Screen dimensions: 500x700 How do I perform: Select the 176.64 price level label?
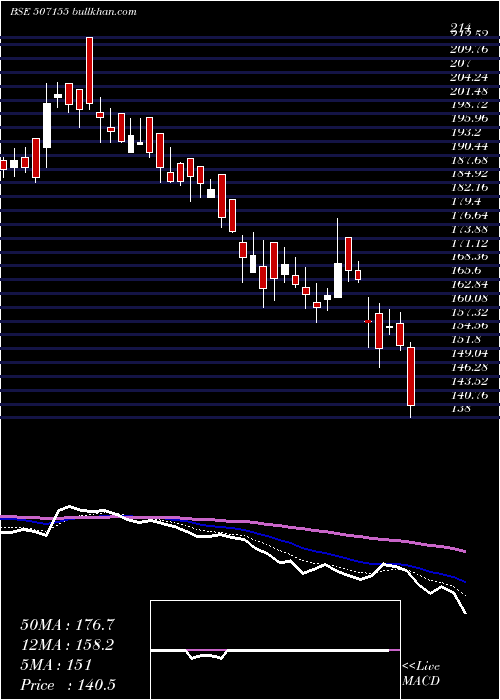click(x=468, y=215)
